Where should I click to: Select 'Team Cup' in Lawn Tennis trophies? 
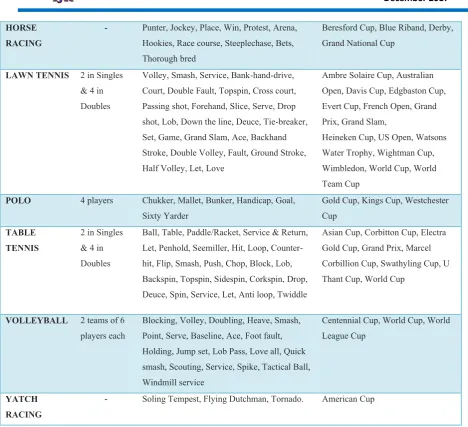coord(341,184)
